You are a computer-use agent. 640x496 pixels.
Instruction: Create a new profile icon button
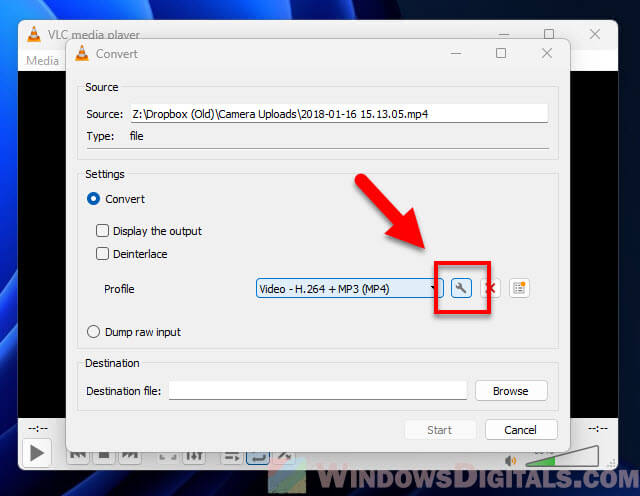tap(519, 288)
